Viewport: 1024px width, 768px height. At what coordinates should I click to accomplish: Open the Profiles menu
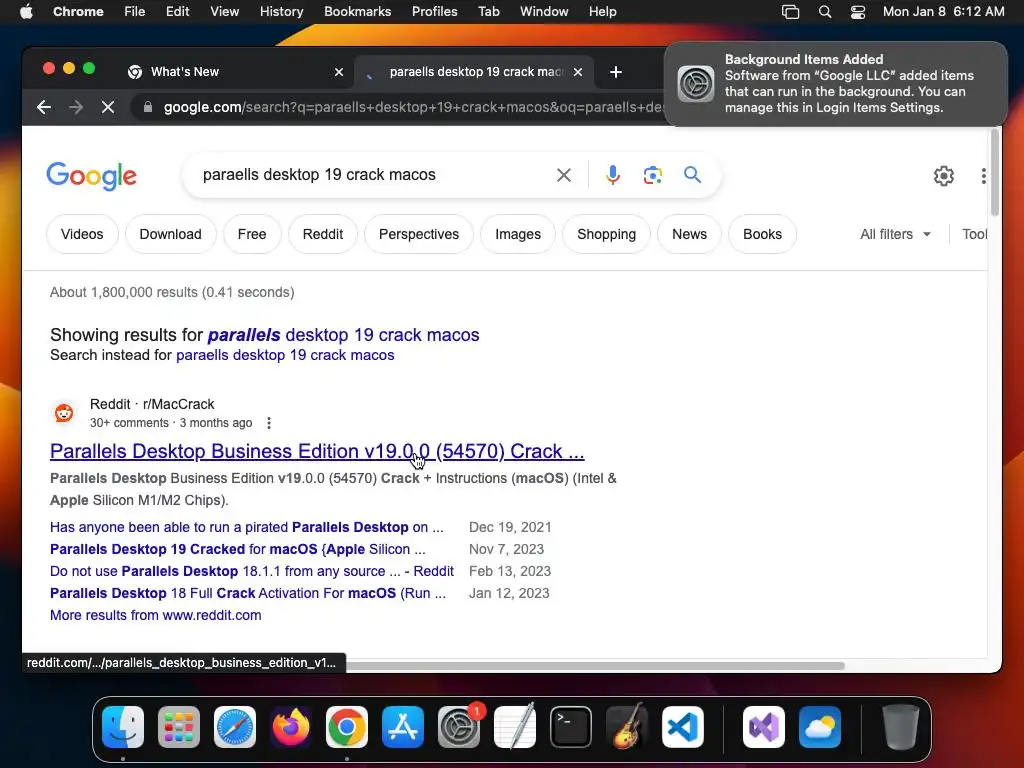point(434,12)
